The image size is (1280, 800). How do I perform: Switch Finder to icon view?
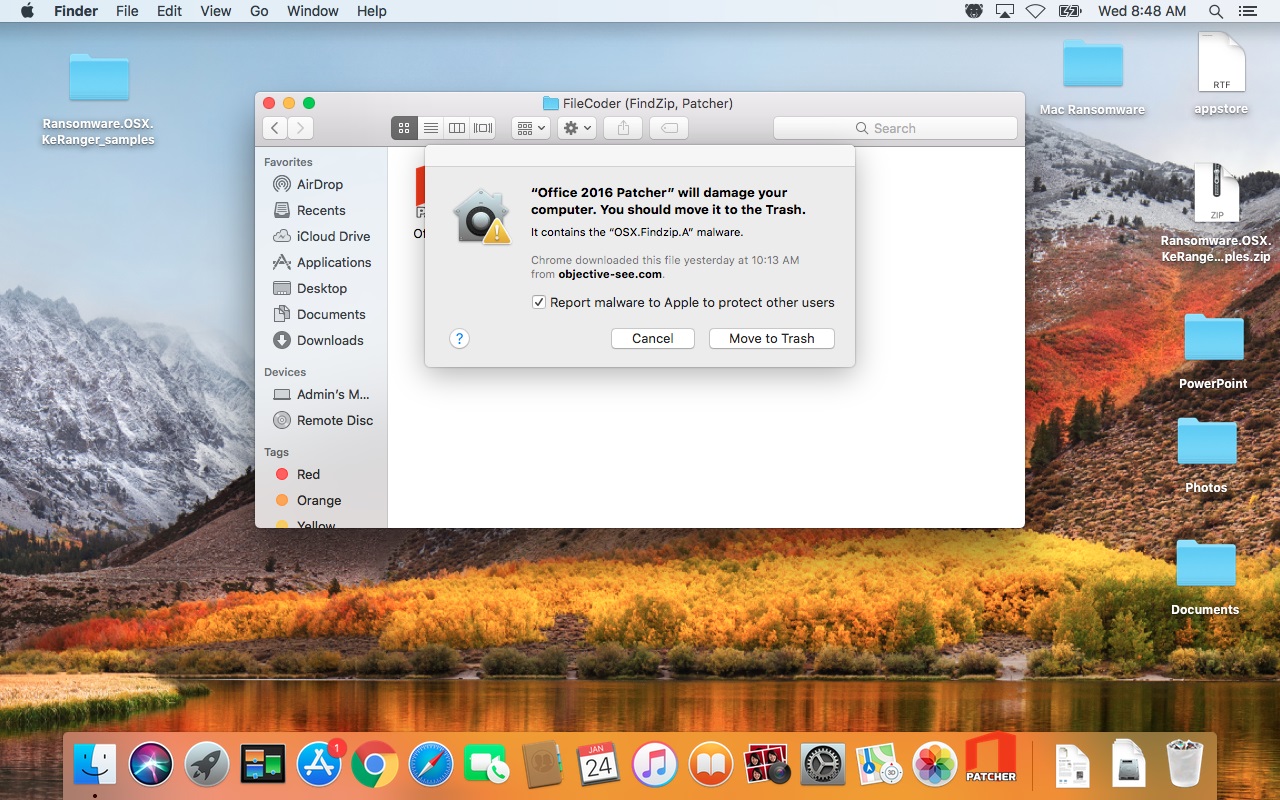click(x=404, y=128)
